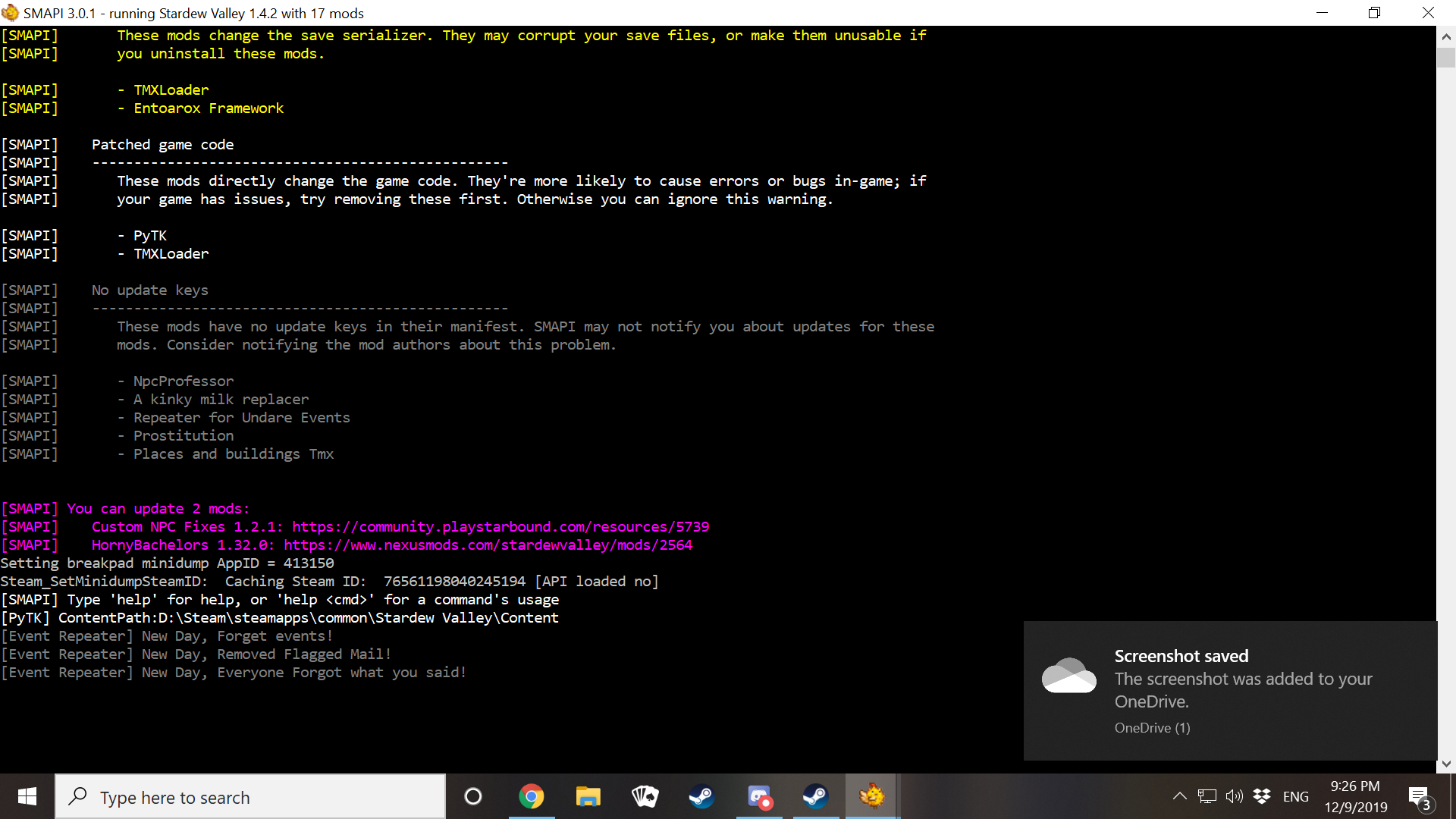
Task: Click Steam_SetMinidumpSteamID line
Action: pos(330,581)
